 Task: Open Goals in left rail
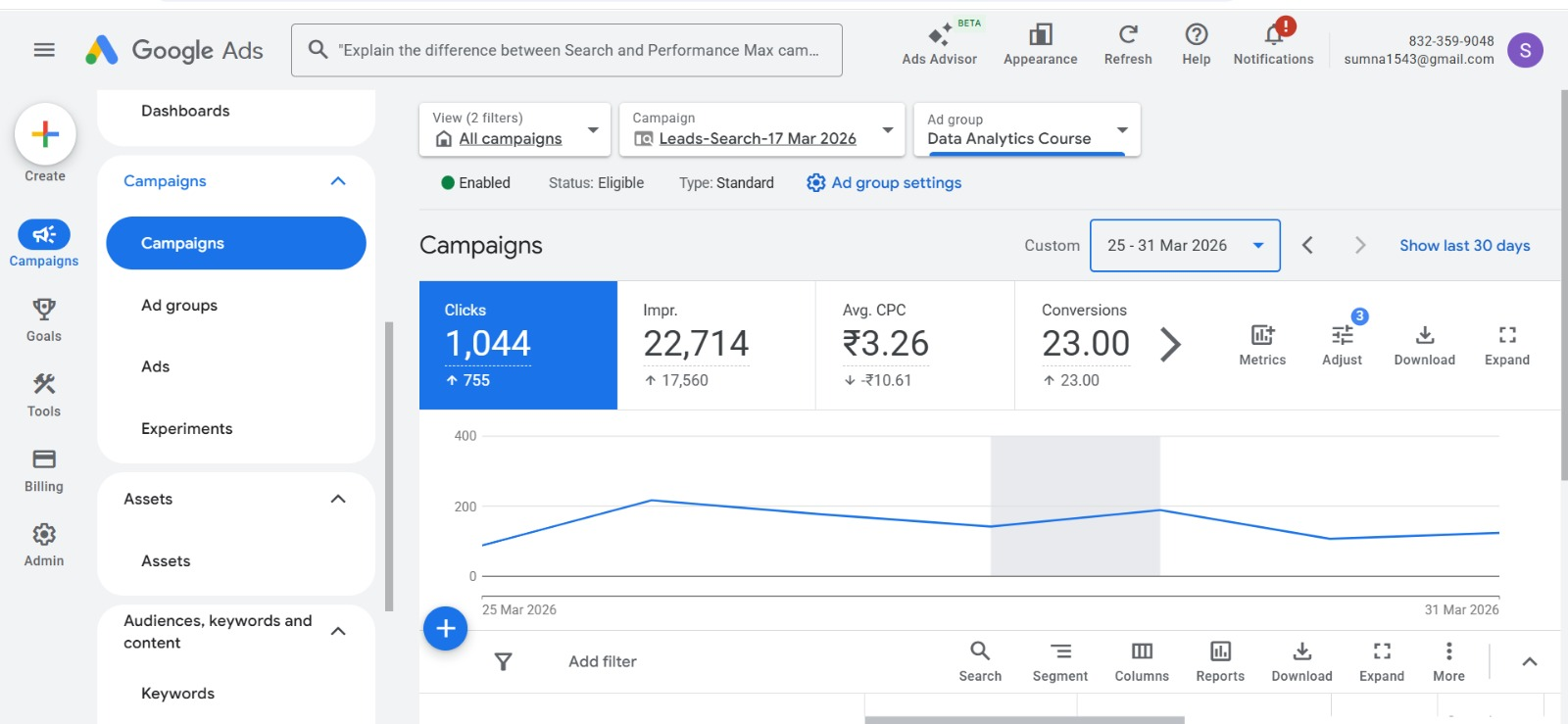(x=44, y=319)
